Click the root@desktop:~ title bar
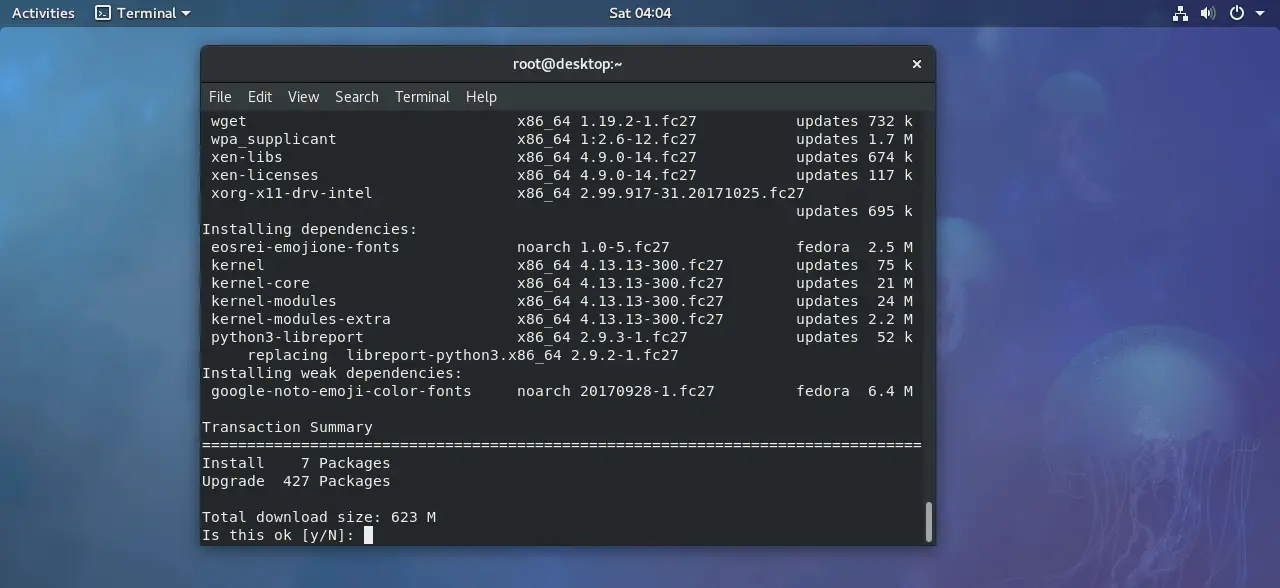 [567, 63]
